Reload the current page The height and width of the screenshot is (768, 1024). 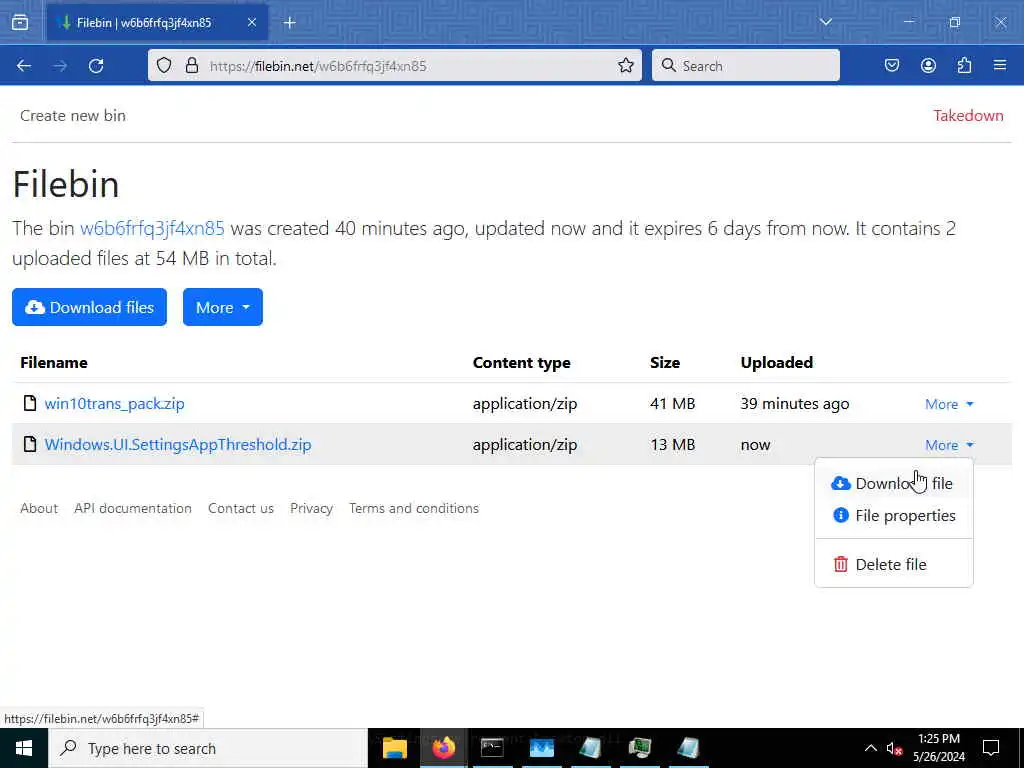click(x=96, y=65)
